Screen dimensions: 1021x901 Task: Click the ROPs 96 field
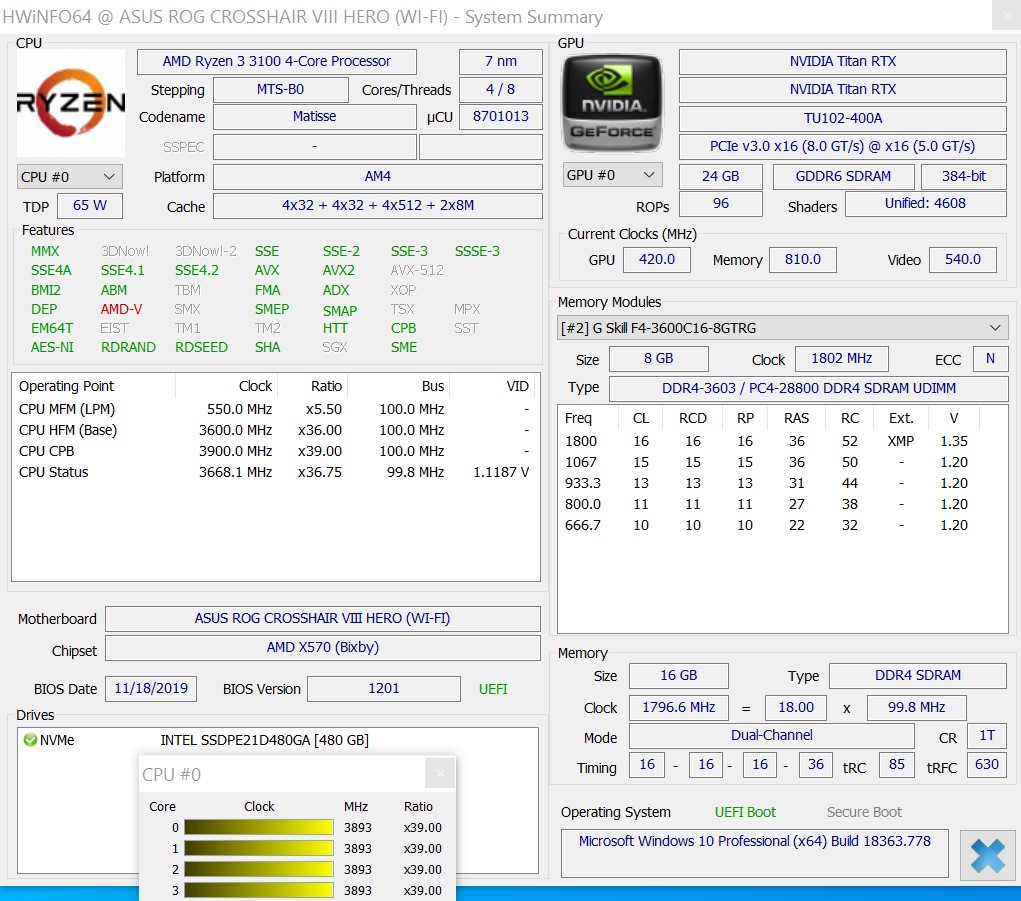(720, 204)
